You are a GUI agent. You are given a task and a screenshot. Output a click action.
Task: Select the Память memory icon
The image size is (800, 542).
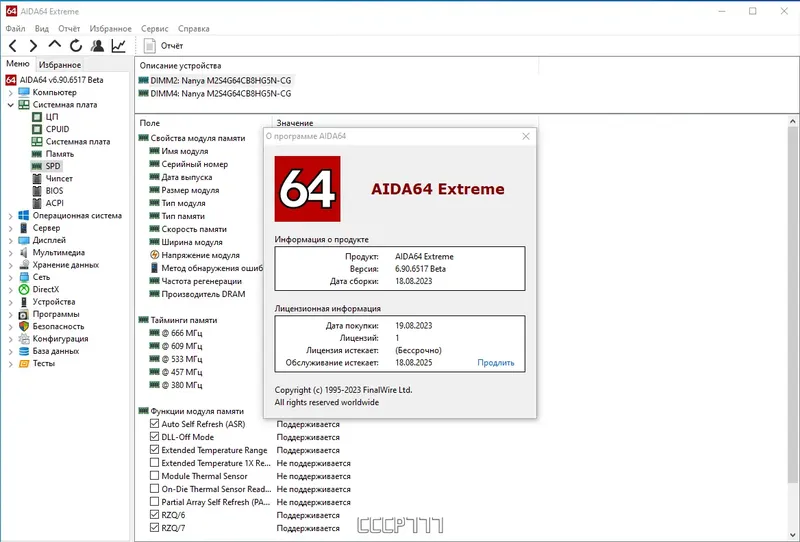point(37,154)
